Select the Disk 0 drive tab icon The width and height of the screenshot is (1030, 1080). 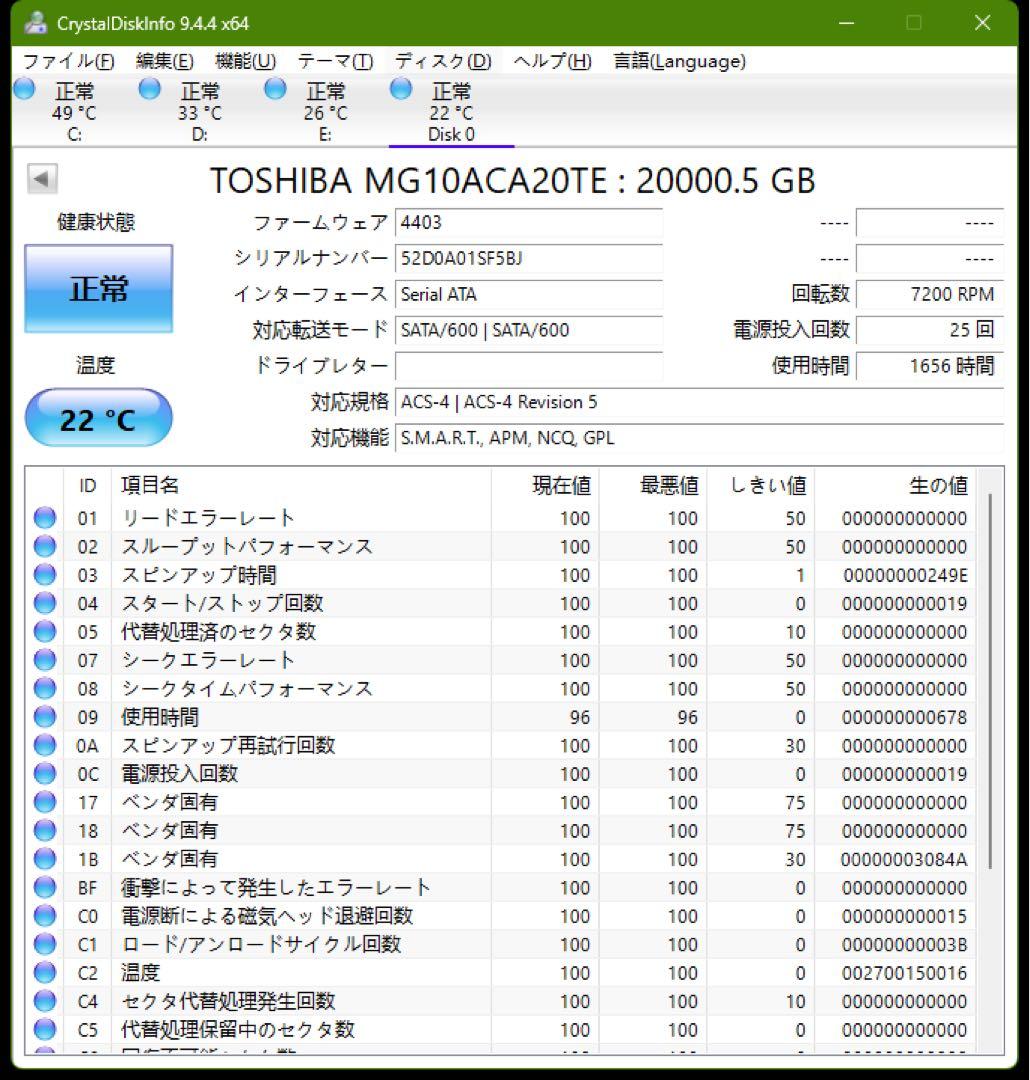(x=399, y=89)
